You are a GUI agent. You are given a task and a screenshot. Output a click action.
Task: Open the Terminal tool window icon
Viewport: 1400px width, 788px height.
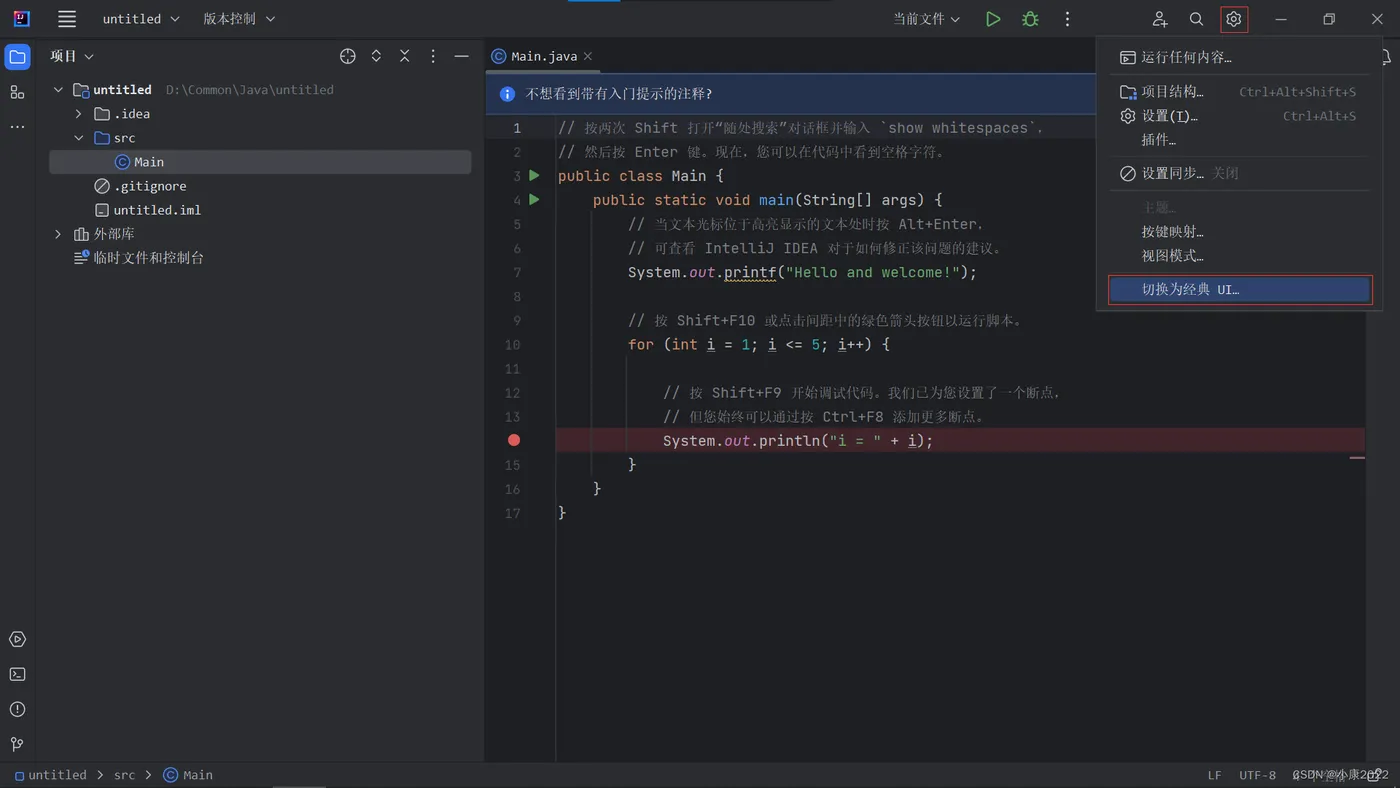click(x=17, y=675)
